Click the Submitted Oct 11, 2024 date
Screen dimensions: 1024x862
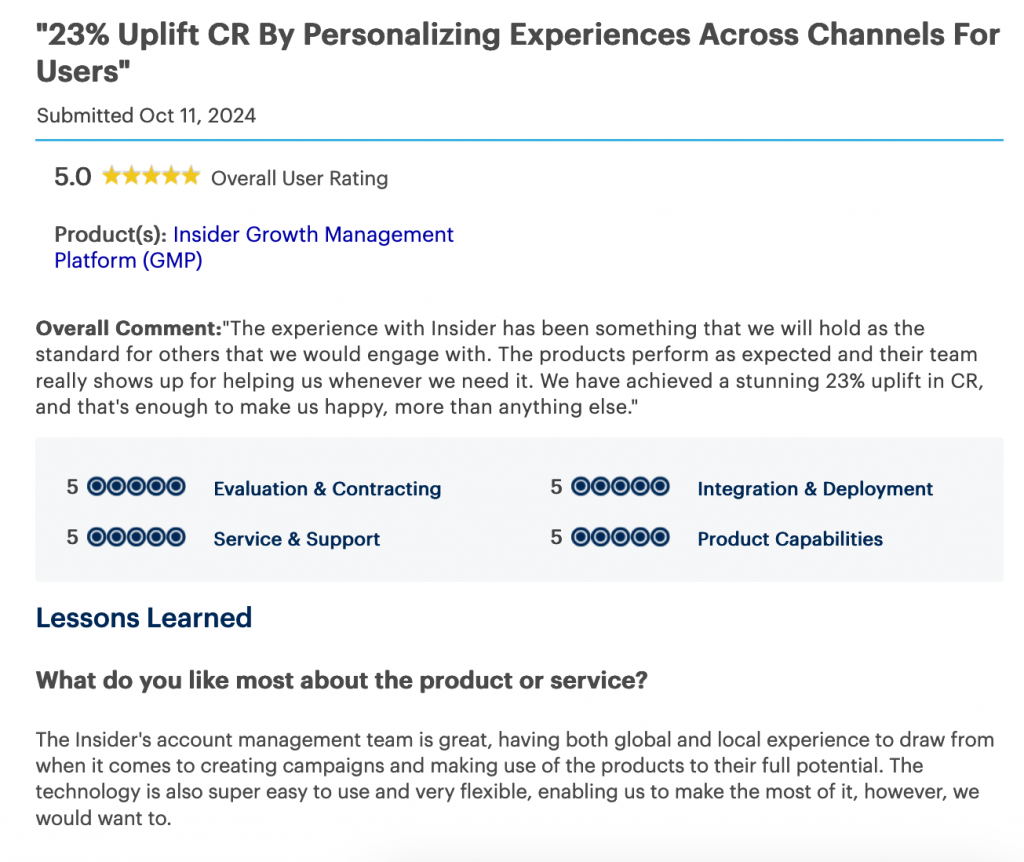point(146,115)
